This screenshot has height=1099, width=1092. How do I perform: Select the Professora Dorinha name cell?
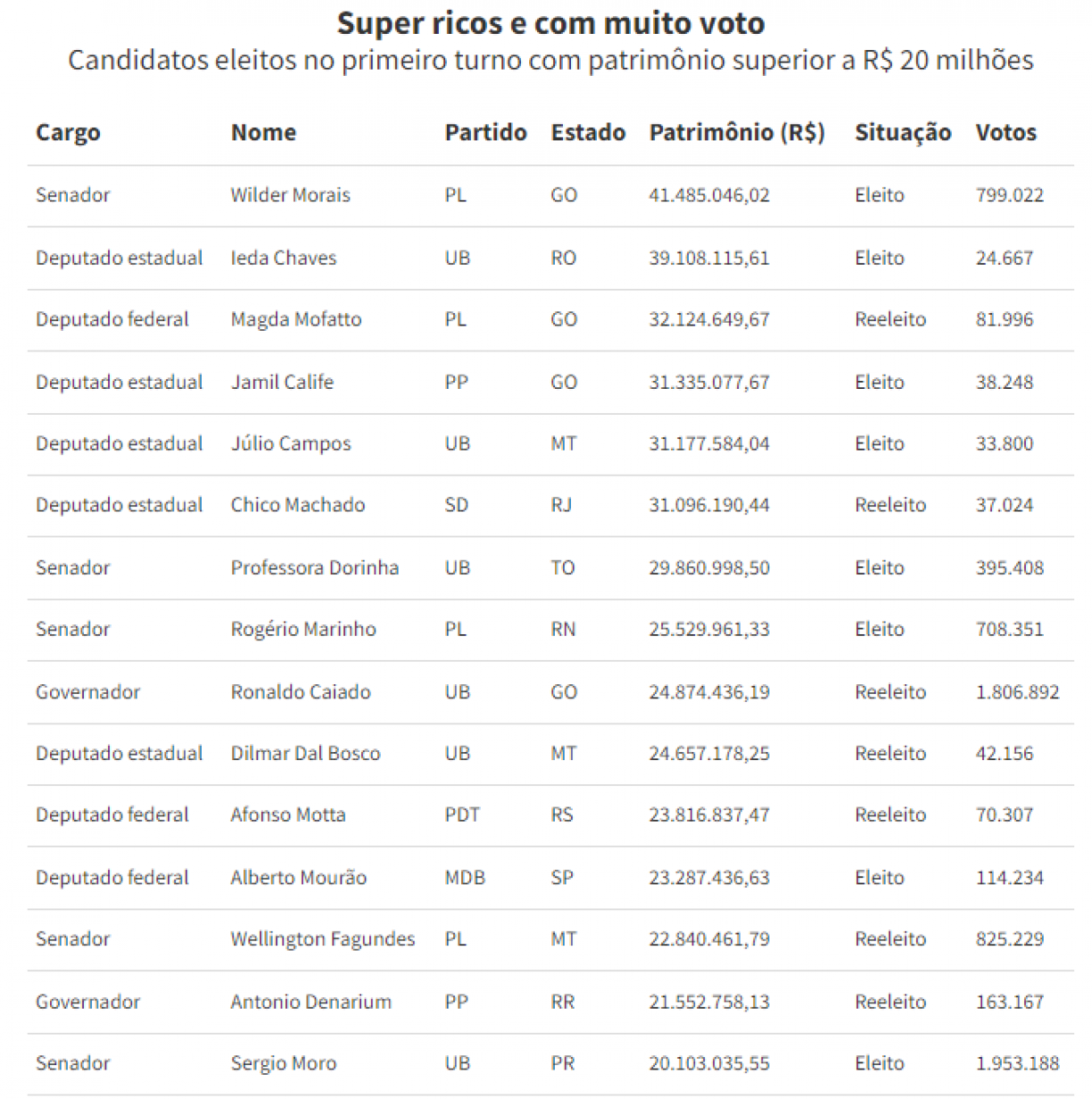click(x=314, y=568)
